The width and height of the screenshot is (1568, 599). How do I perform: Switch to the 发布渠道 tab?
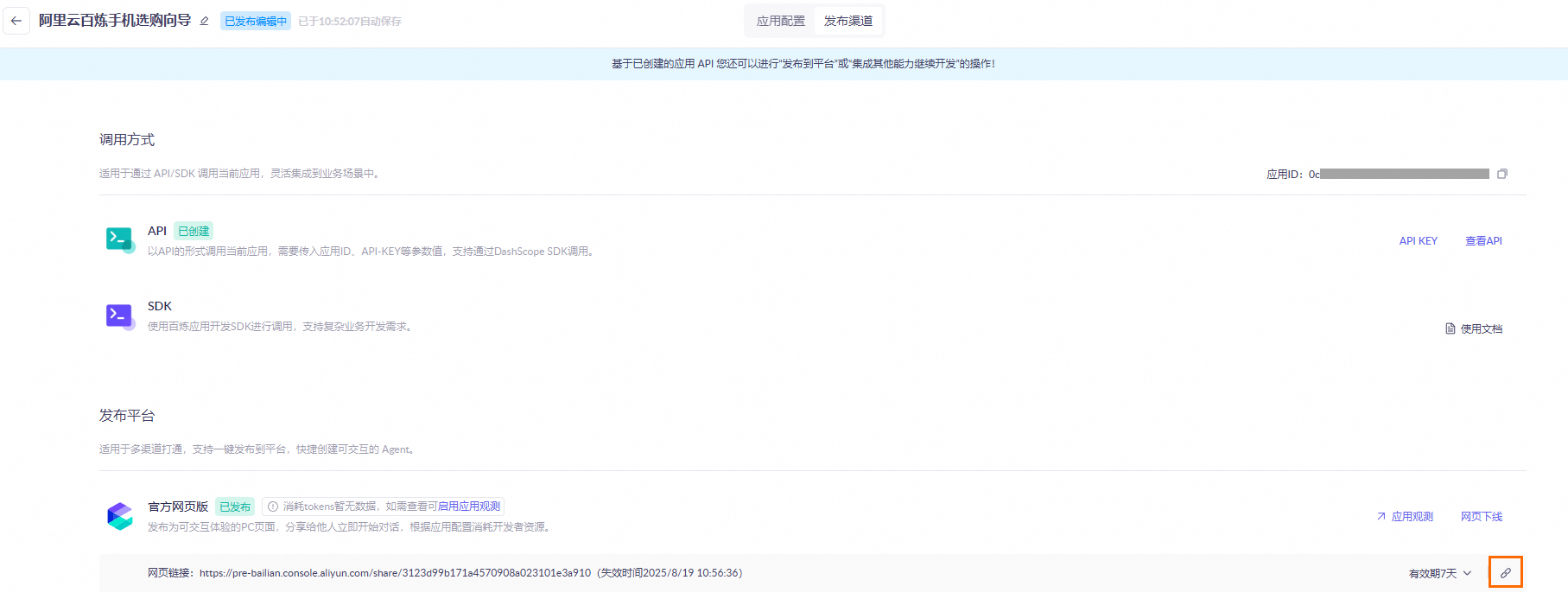click(x=847, y=21)
